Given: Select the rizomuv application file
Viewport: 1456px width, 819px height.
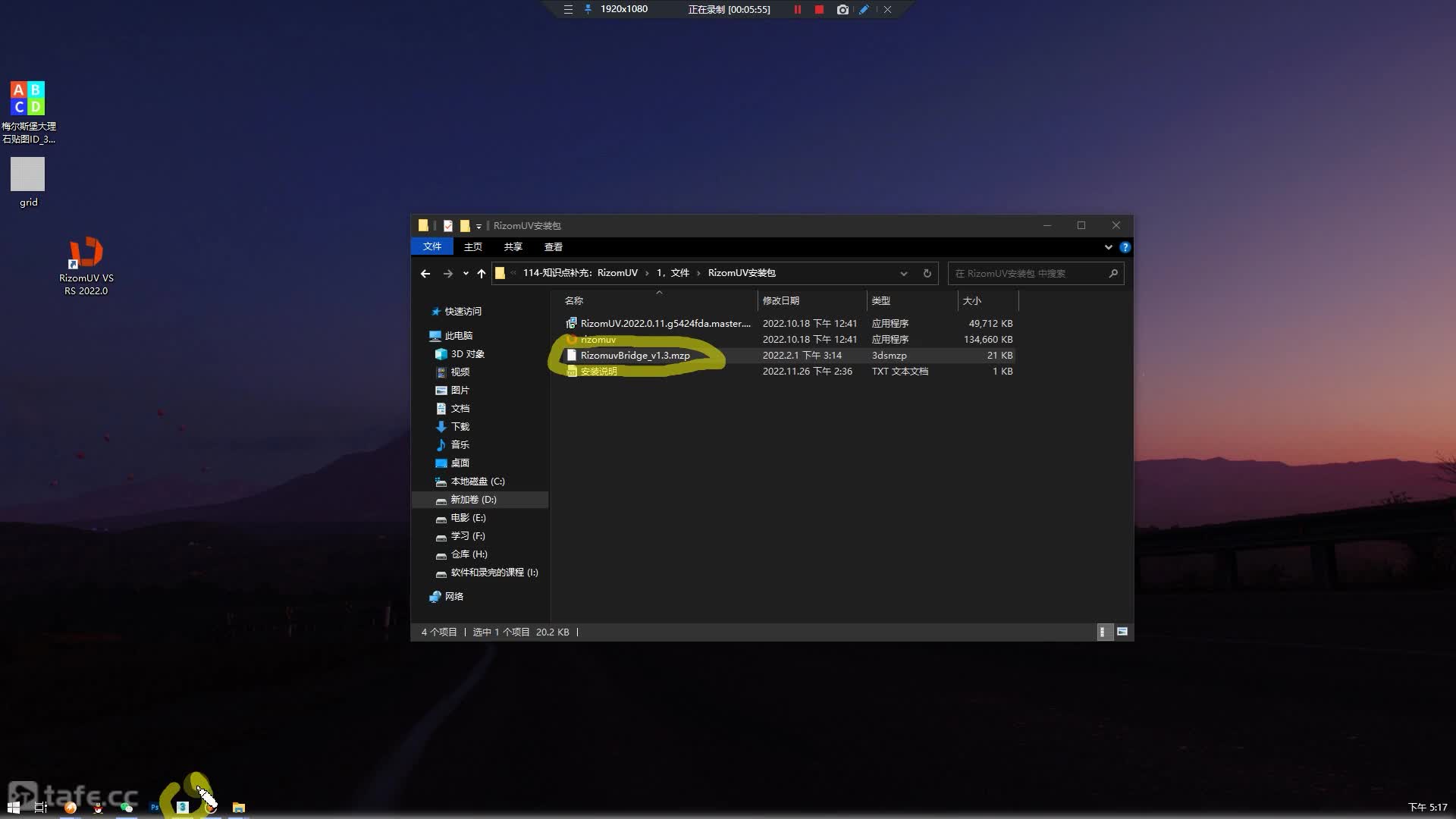Looking at the screenshot, I should coord(591,340).
